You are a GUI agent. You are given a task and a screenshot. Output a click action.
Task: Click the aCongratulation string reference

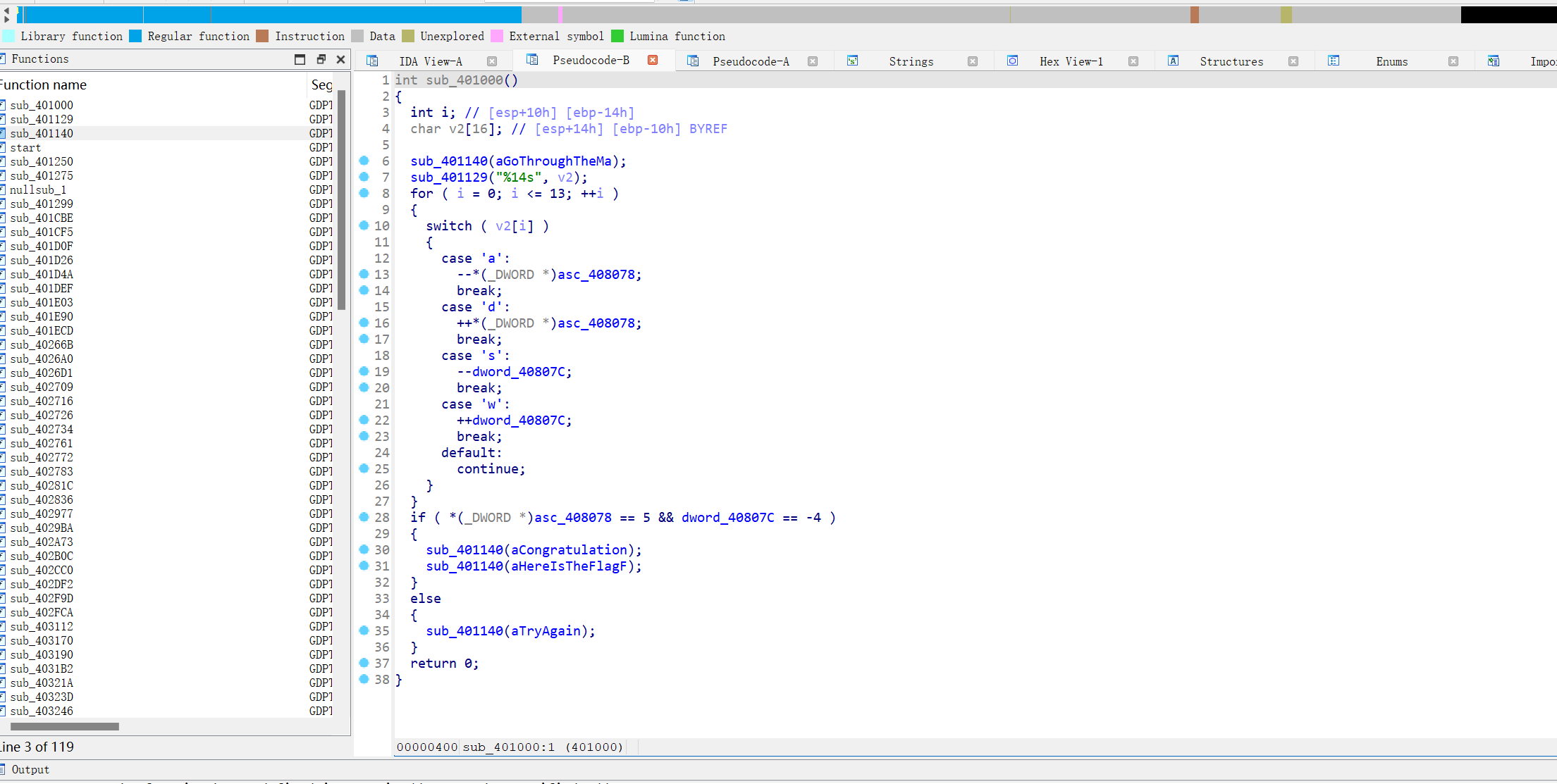pos(568,549)
